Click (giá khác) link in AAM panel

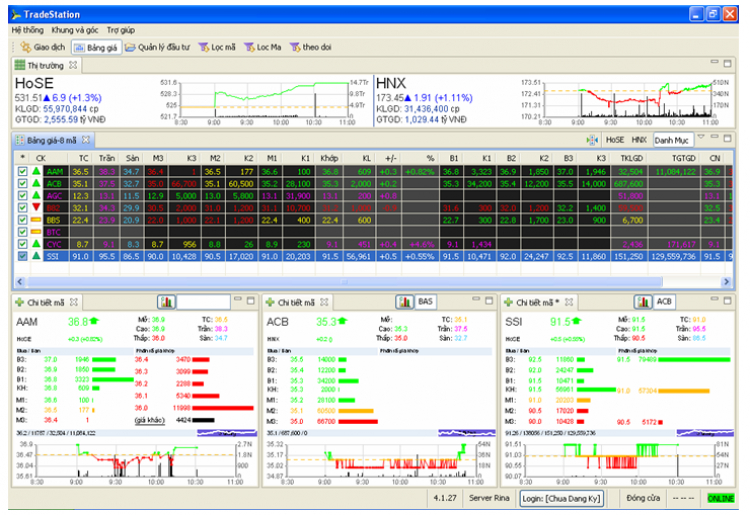pyautogui.click(x=149, y=420)
